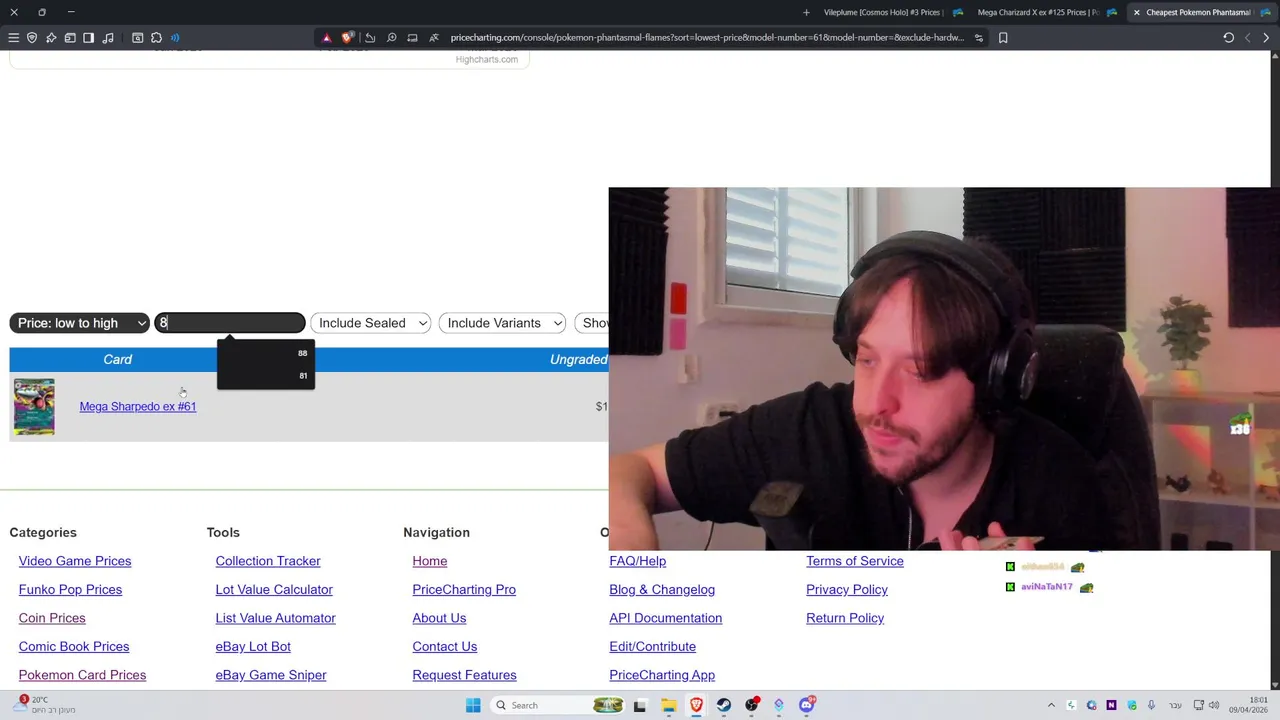
Task: Open Steam from the taskbar
Action: (x=724, y=705)
